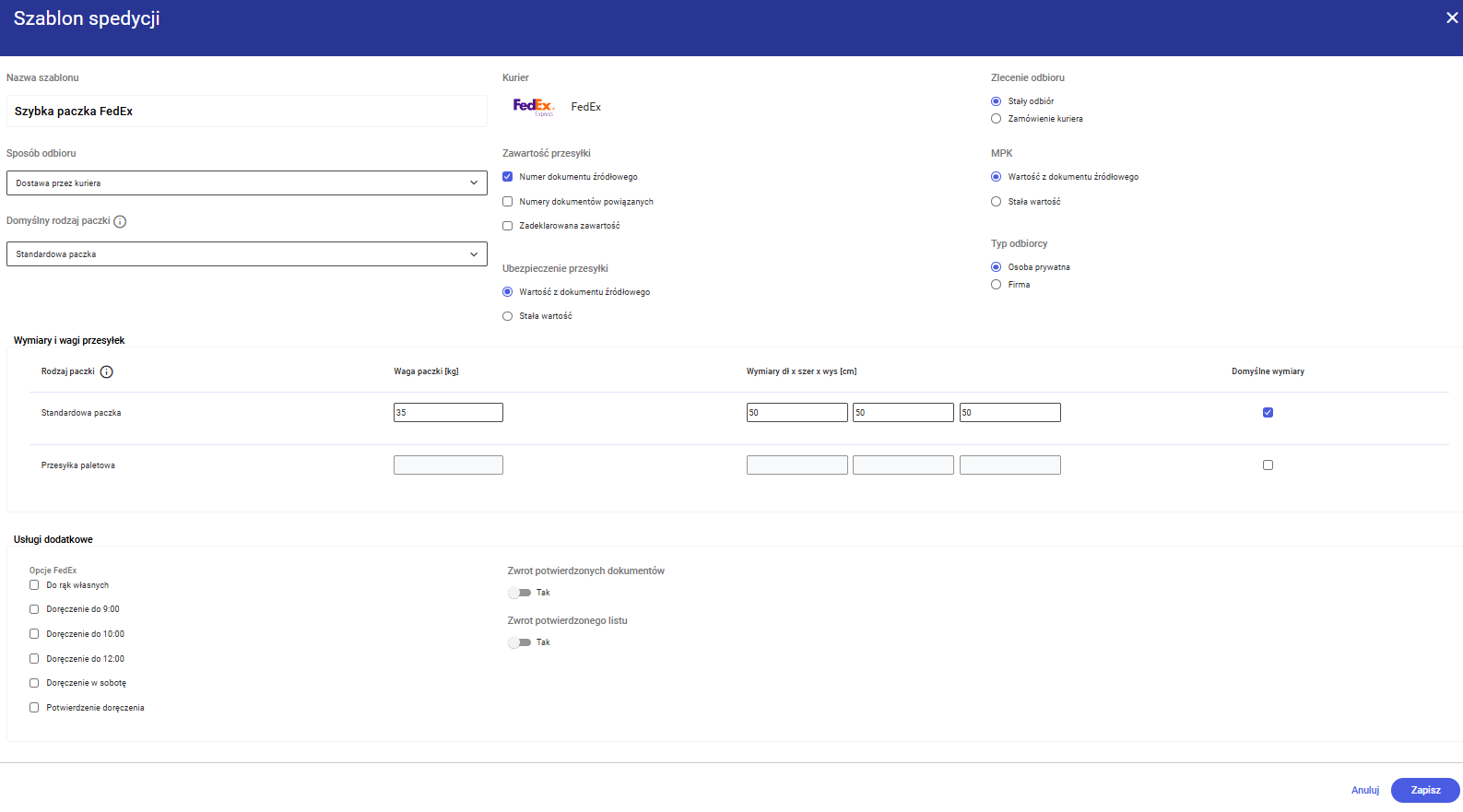Click weight field for Przesyłka paletowa
1463x812 pixels.
point(448,465)
